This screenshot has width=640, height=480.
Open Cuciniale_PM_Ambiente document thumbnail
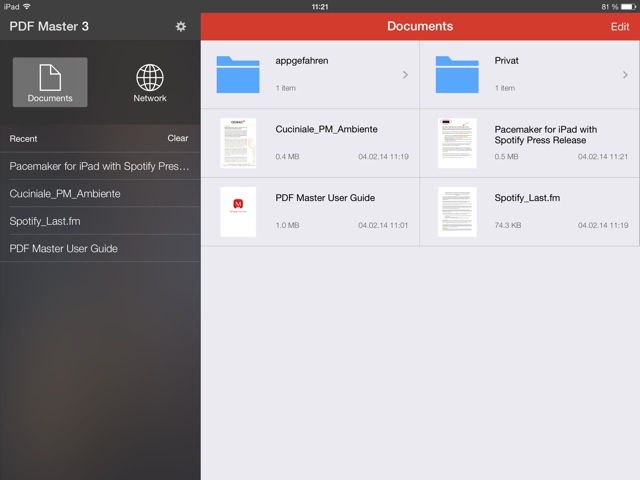(x=238, y=143)
